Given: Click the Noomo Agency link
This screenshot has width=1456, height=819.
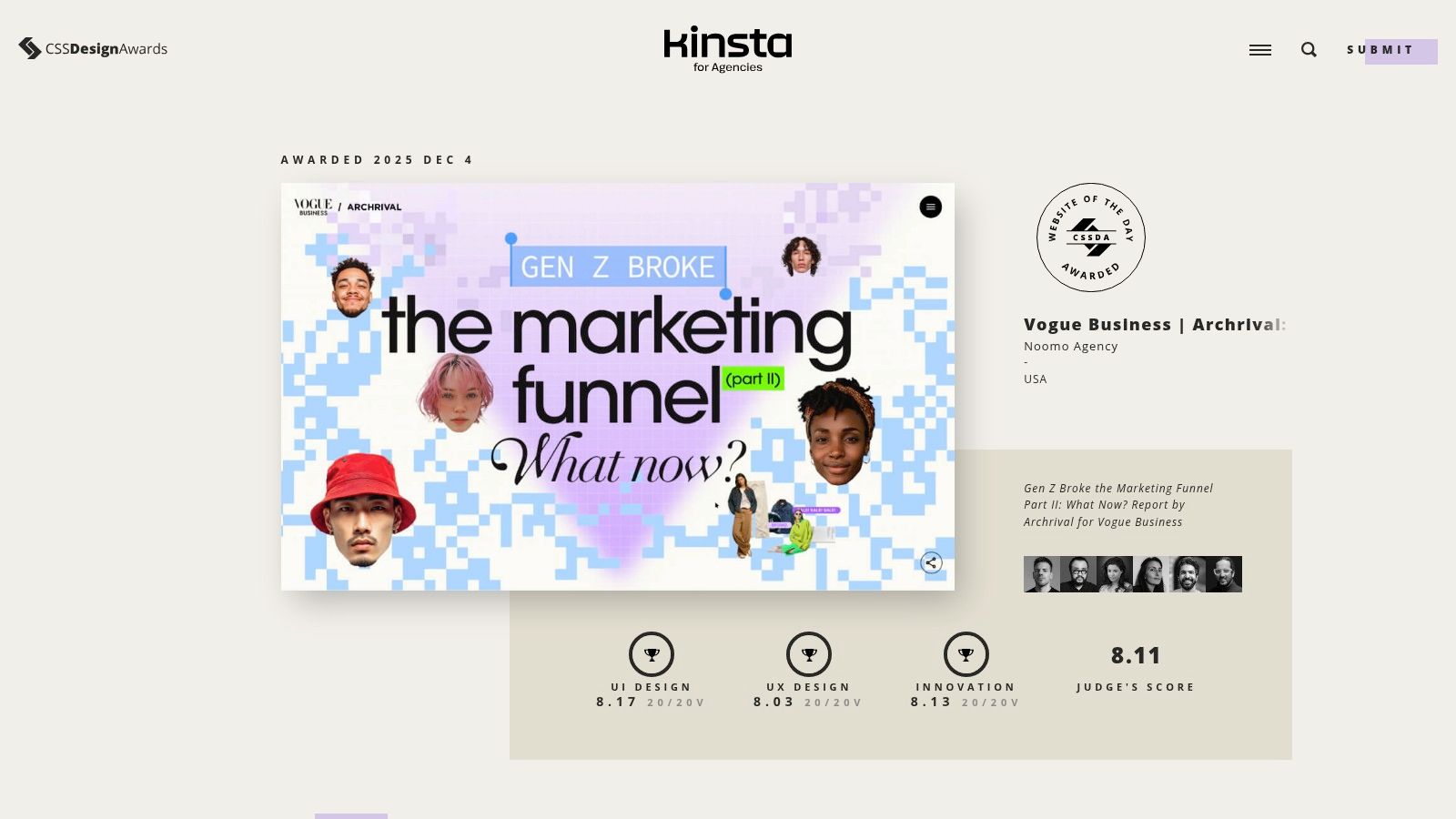Looking at the screenshot, I should 1070,347.
